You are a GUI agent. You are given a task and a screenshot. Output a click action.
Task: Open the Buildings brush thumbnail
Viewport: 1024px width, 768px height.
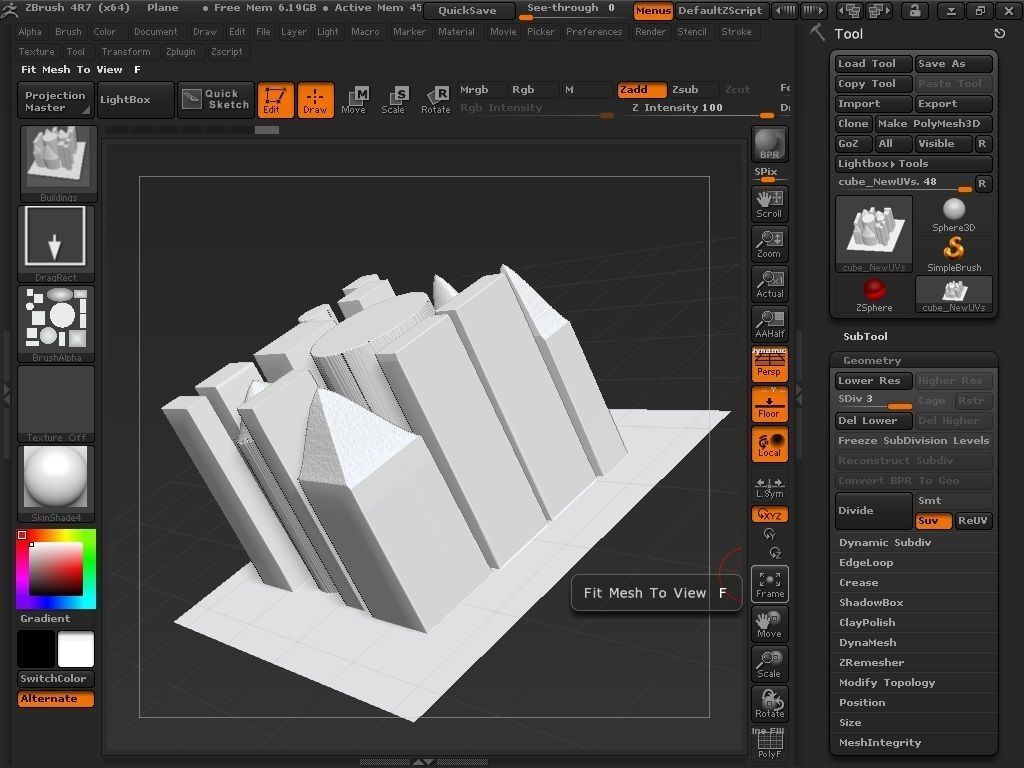(x=58, y=164)
